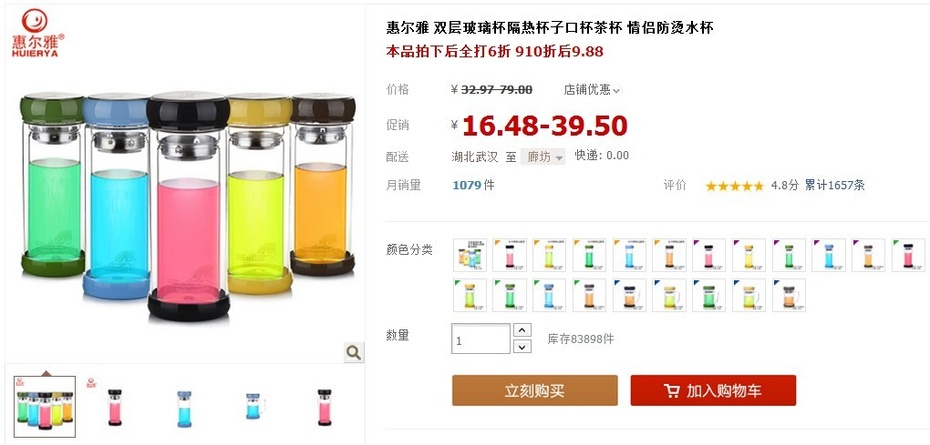
Task: Select the first multi-cup color option swatch
Action: click(x=470, y=255)
